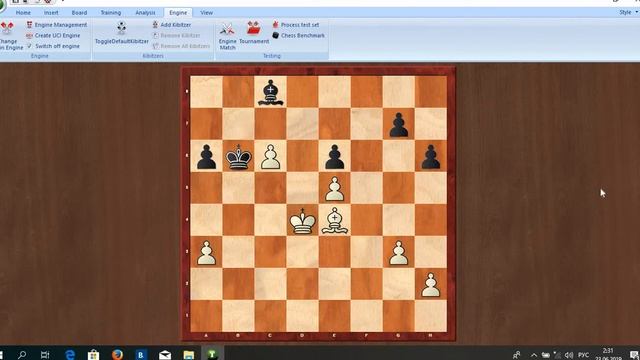This screenshot has height=360, width=640.
Task: Select the Engine ribbon tab
Action: [178, 13]
